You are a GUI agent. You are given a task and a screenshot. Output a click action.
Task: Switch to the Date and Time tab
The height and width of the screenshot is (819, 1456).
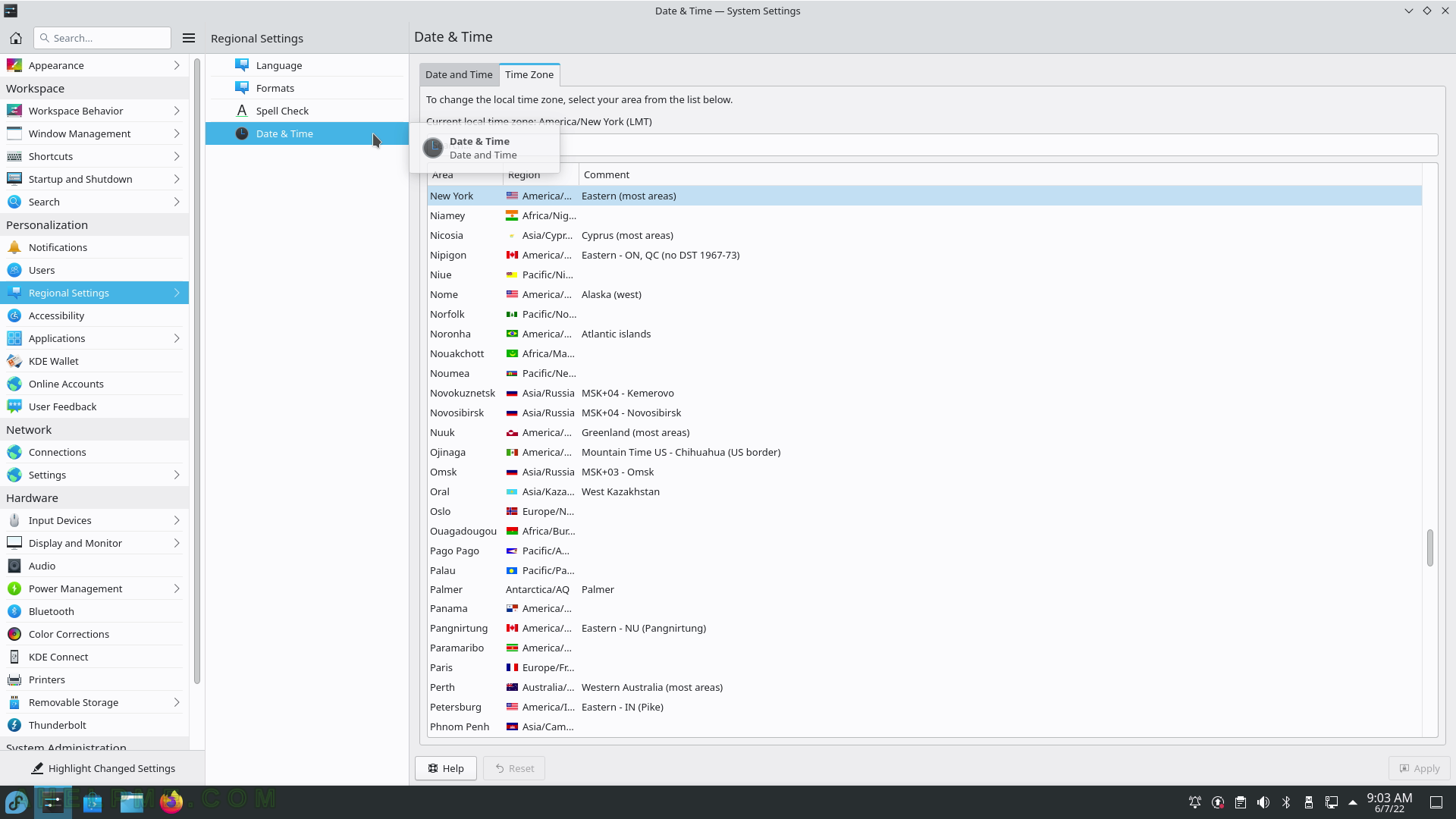pos(459,74)
